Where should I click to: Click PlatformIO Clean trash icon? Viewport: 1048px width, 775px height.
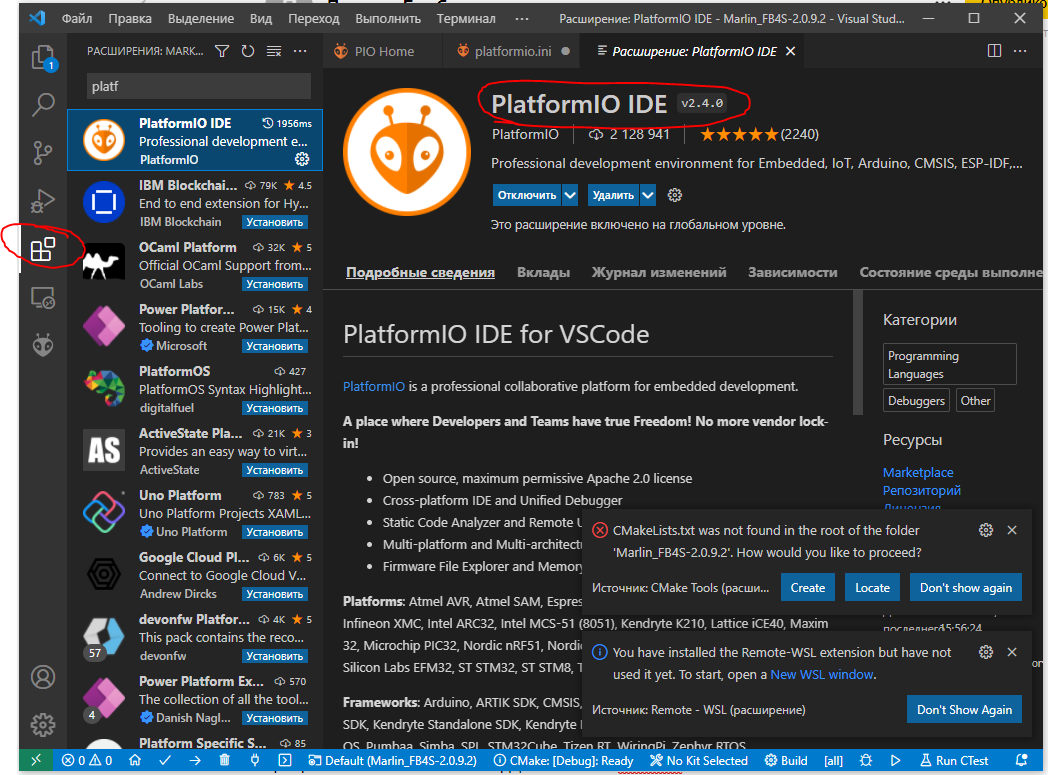(225, 760)
